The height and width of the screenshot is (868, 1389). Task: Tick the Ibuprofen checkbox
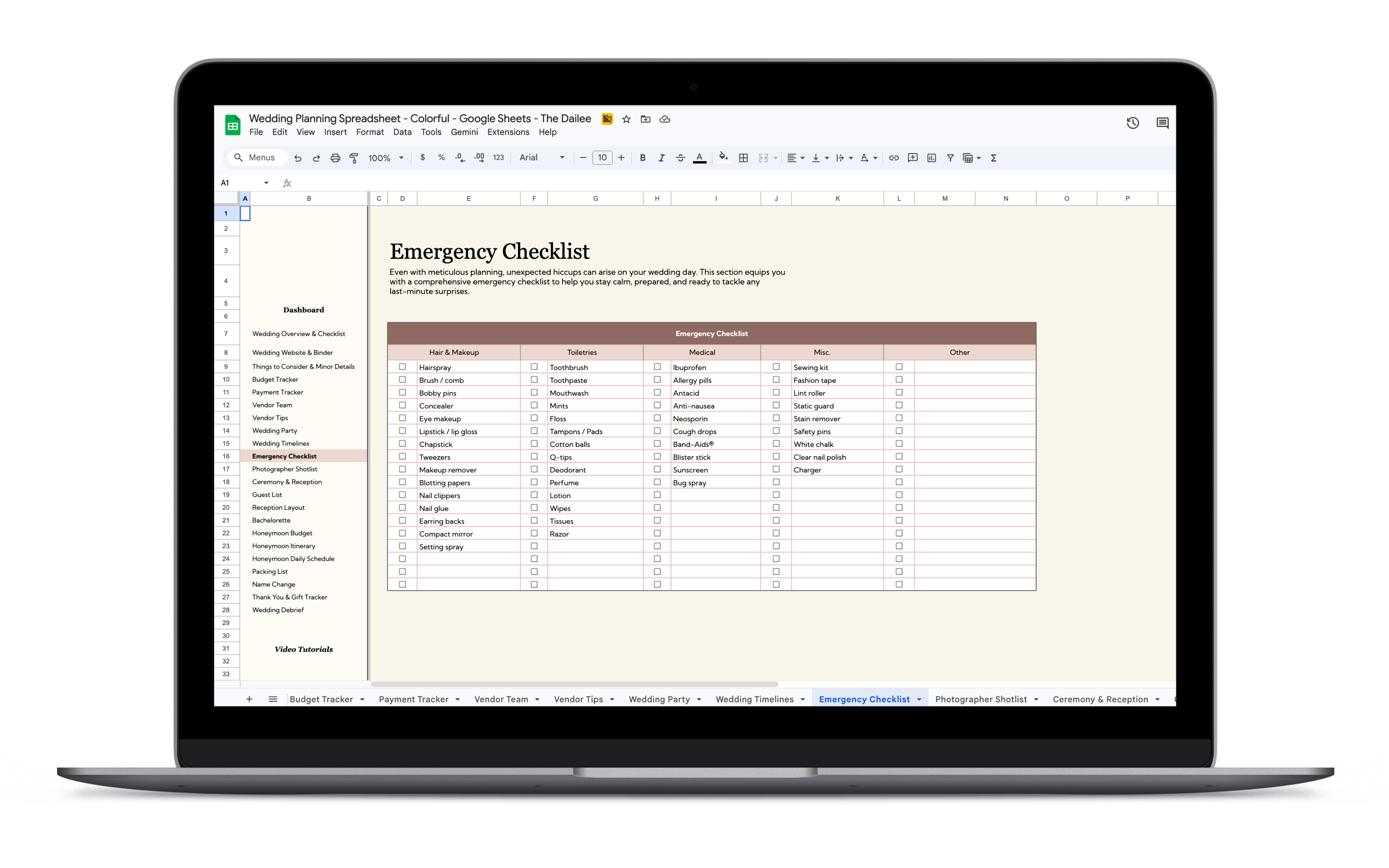click(657, 367)
